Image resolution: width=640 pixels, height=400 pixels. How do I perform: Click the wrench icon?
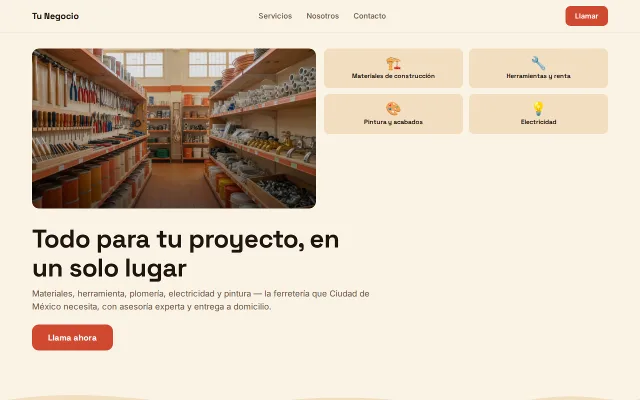coord(538,63)
